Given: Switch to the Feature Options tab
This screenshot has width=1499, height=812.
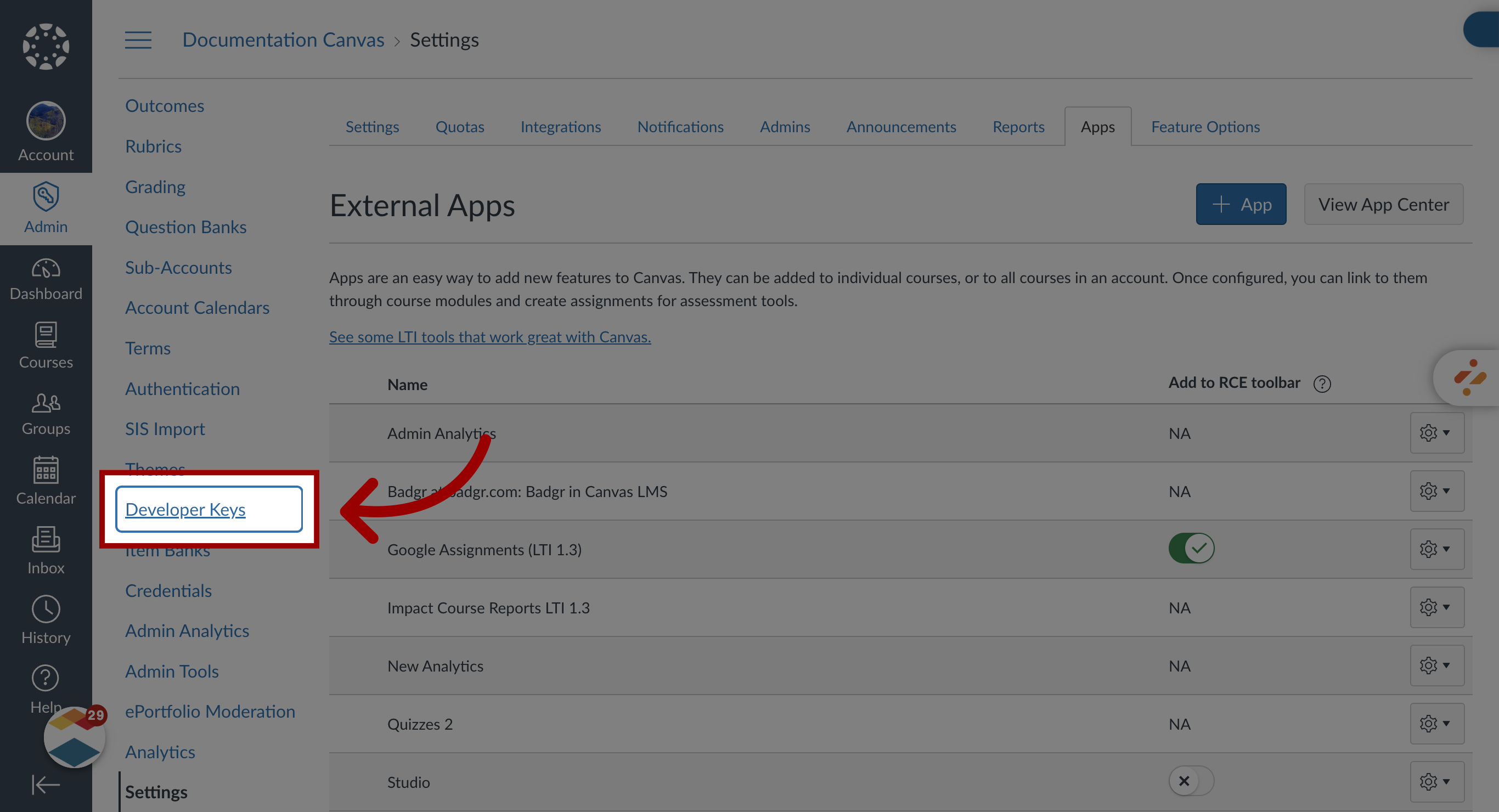Looking at the screenshot, I should click(1205, 126).
